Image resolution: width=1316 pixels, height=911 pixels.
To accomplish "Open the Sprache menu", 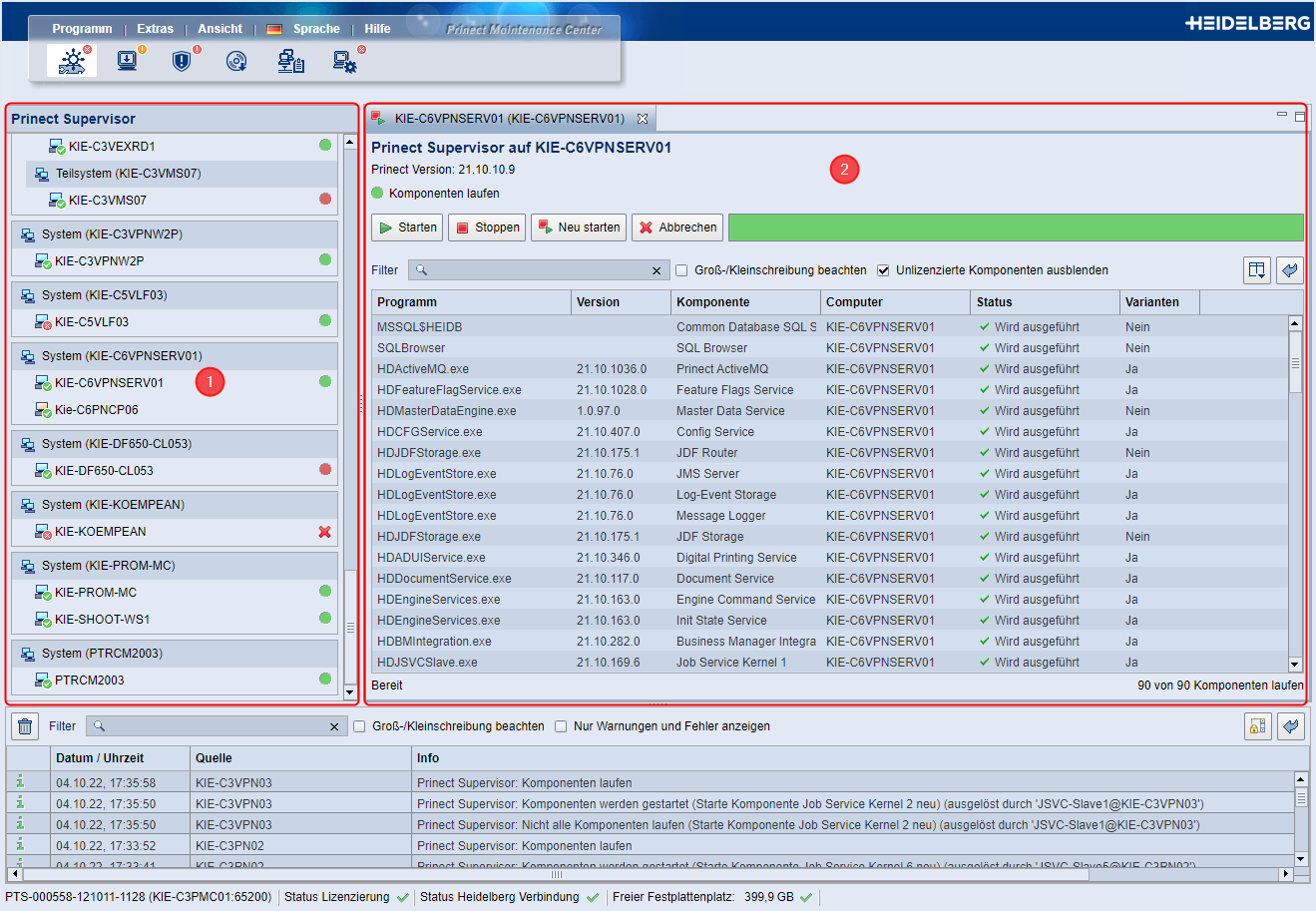I will tap(316, 29).
